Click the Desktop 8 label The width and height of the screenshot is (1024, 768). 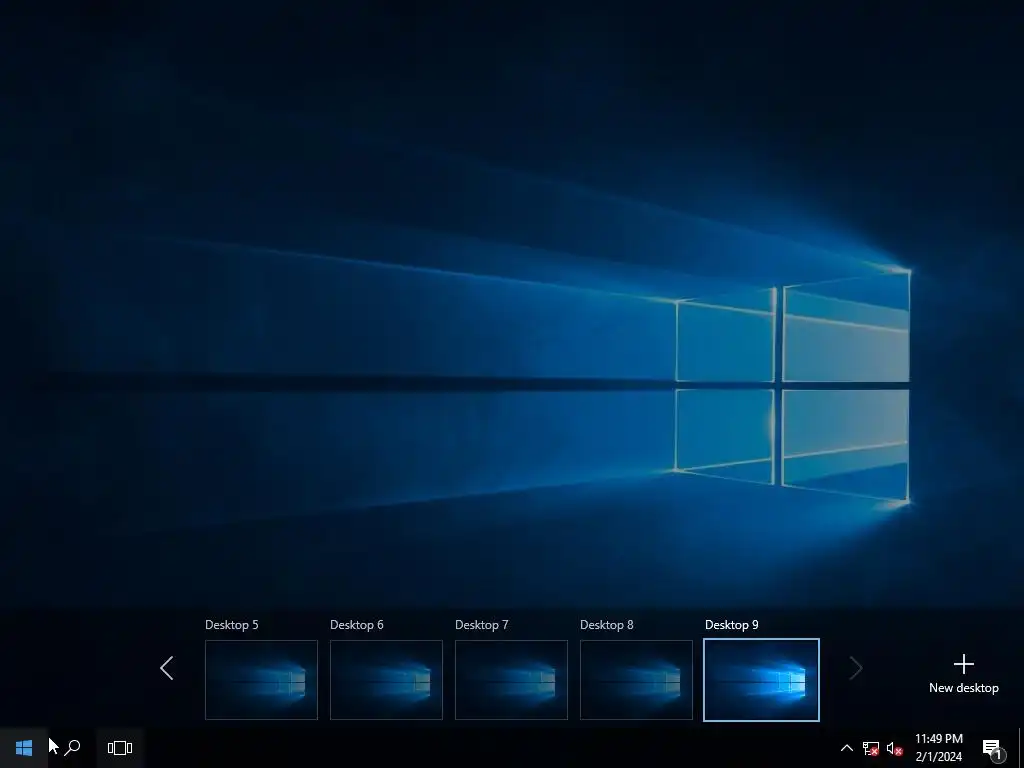(x=607, y=625)
